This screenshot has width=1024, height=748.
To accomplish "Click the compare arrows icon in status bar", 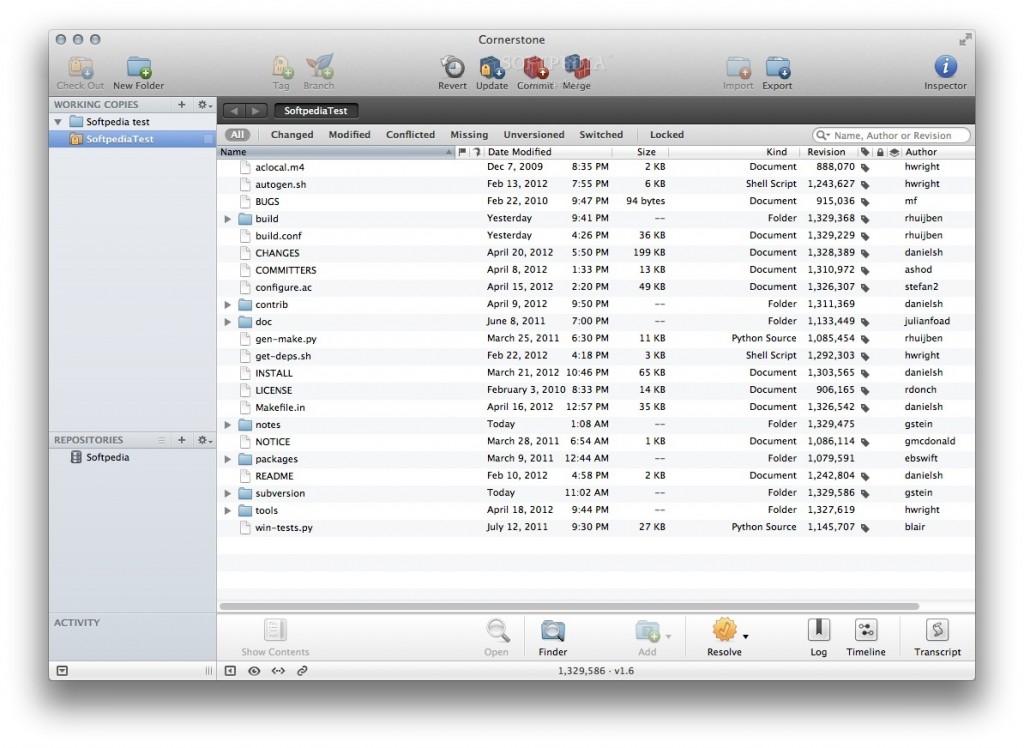I will point(278,671).
